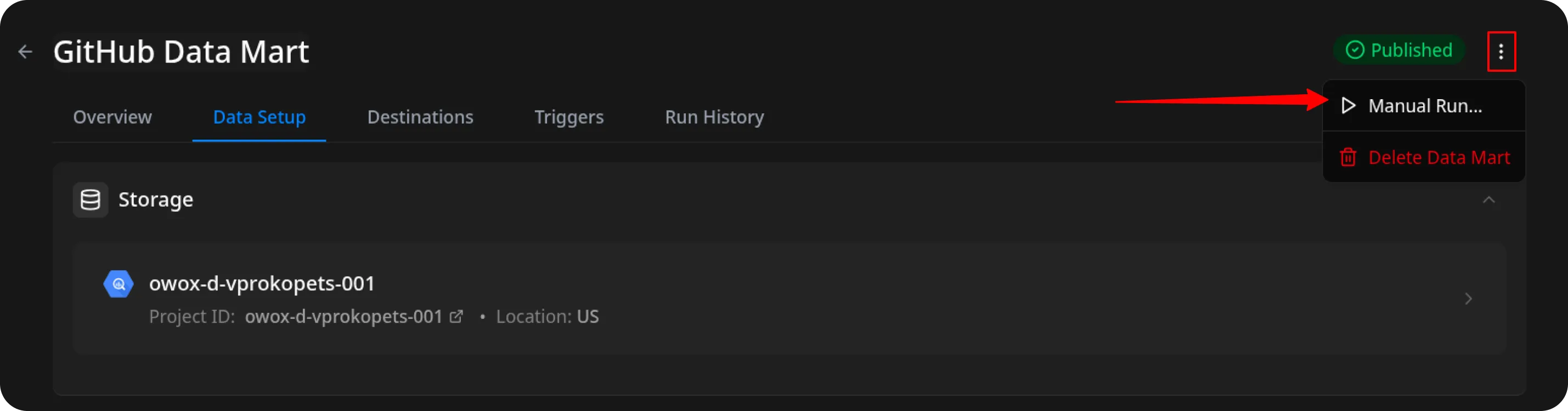Collapse the Storage section with its chevron
Screen dimensions: 1568x411
[1490, 201]
